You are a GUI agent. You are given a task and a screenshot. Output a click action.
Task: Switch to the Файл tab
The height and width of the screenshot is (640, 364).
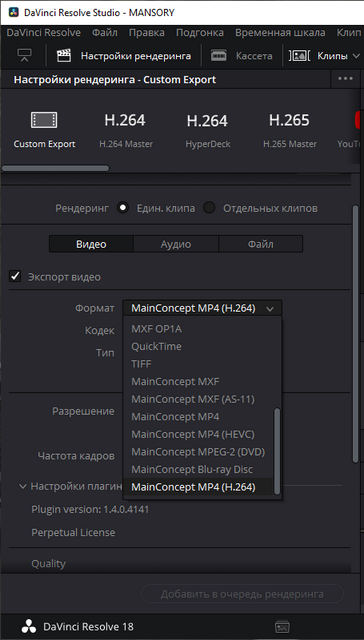pos(260,244)
